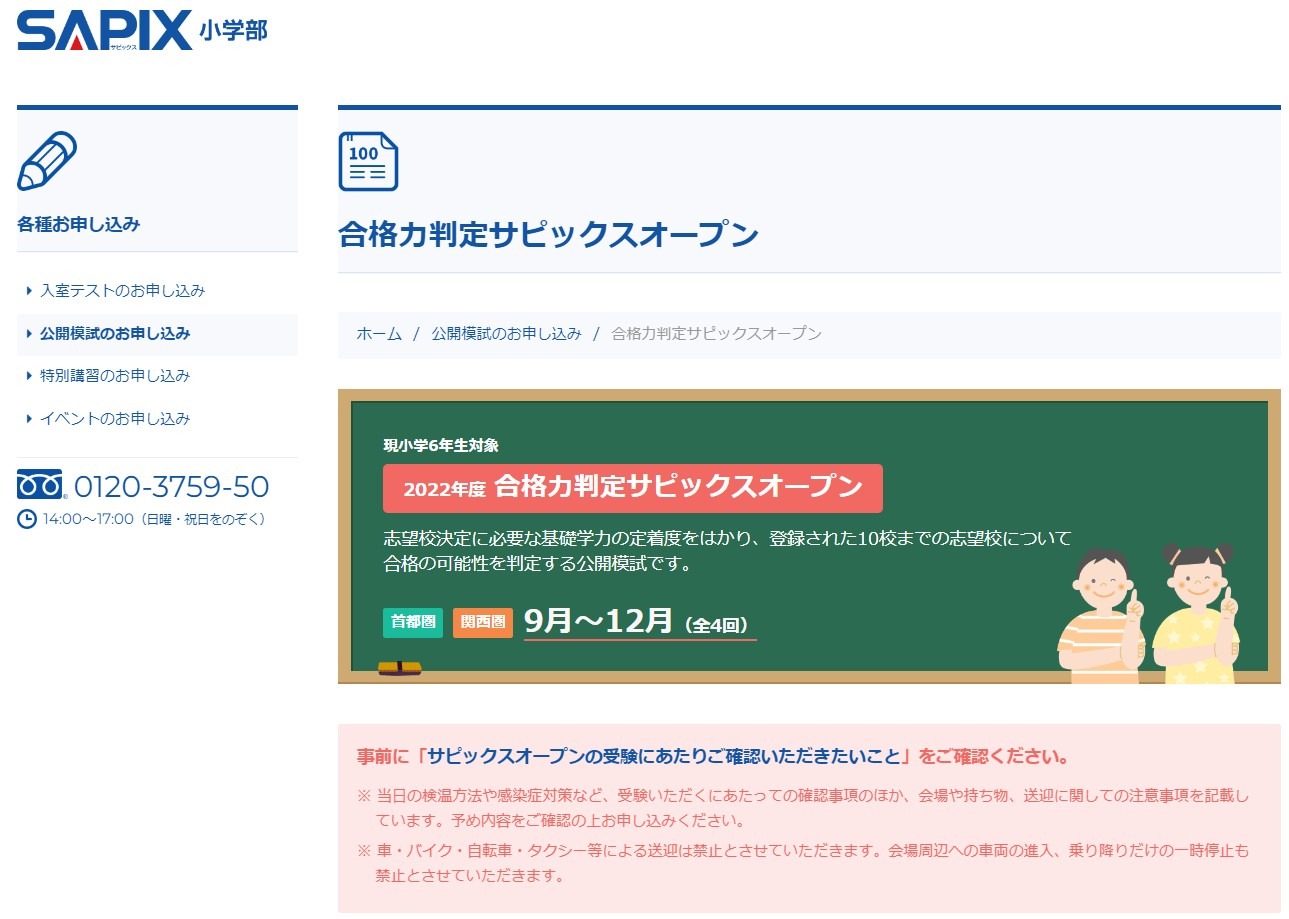Click the freephone dial icon beside the number
1289x919 pixels.
click(x=38, y=485)
